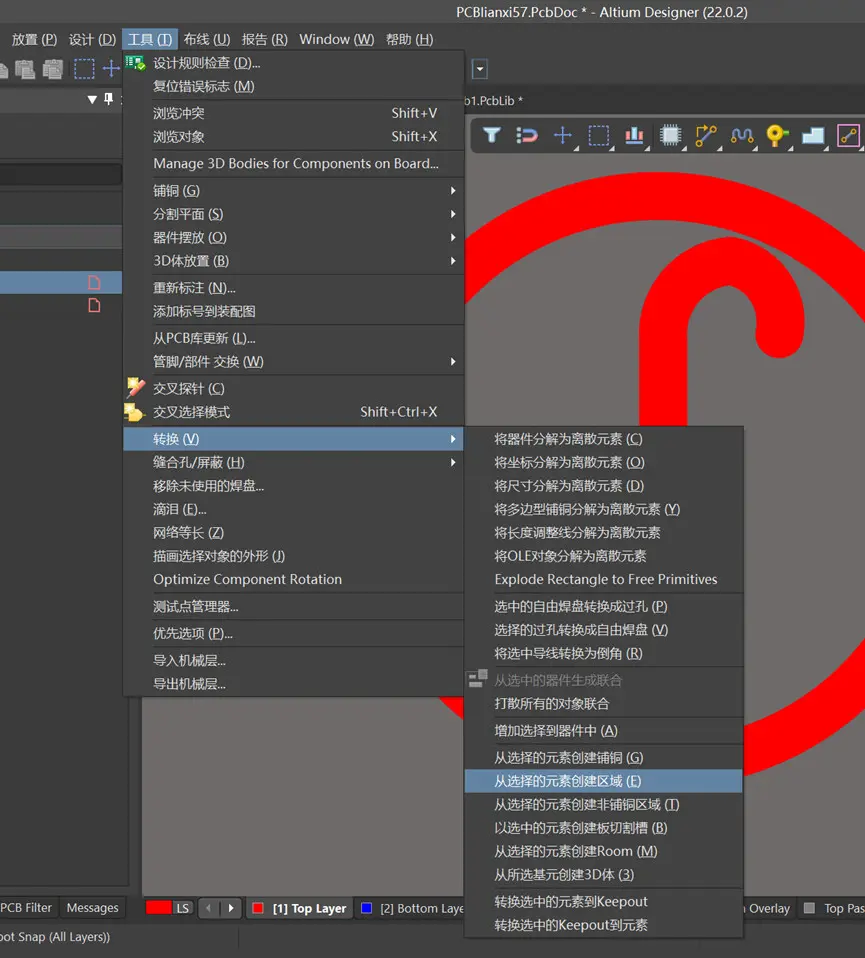Open the 报告 (R) menu
The width and height of the screenshot is (865, 958).
point(265,40)
